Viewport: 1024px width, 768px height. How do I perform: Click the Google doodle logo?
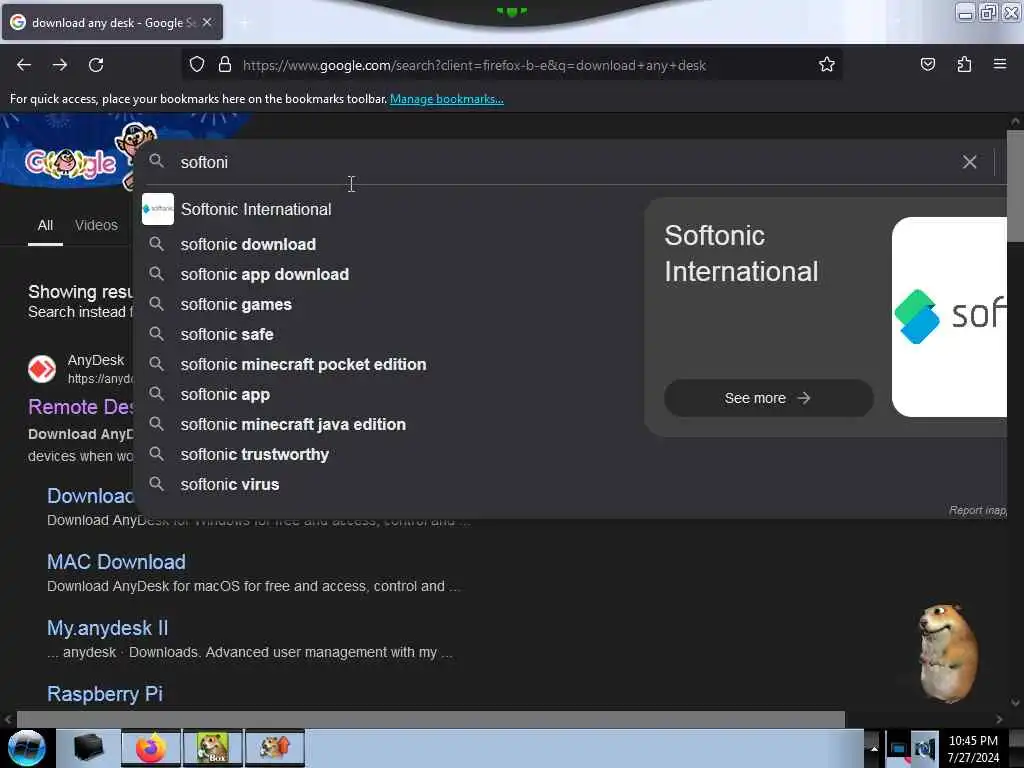[71, 163]
